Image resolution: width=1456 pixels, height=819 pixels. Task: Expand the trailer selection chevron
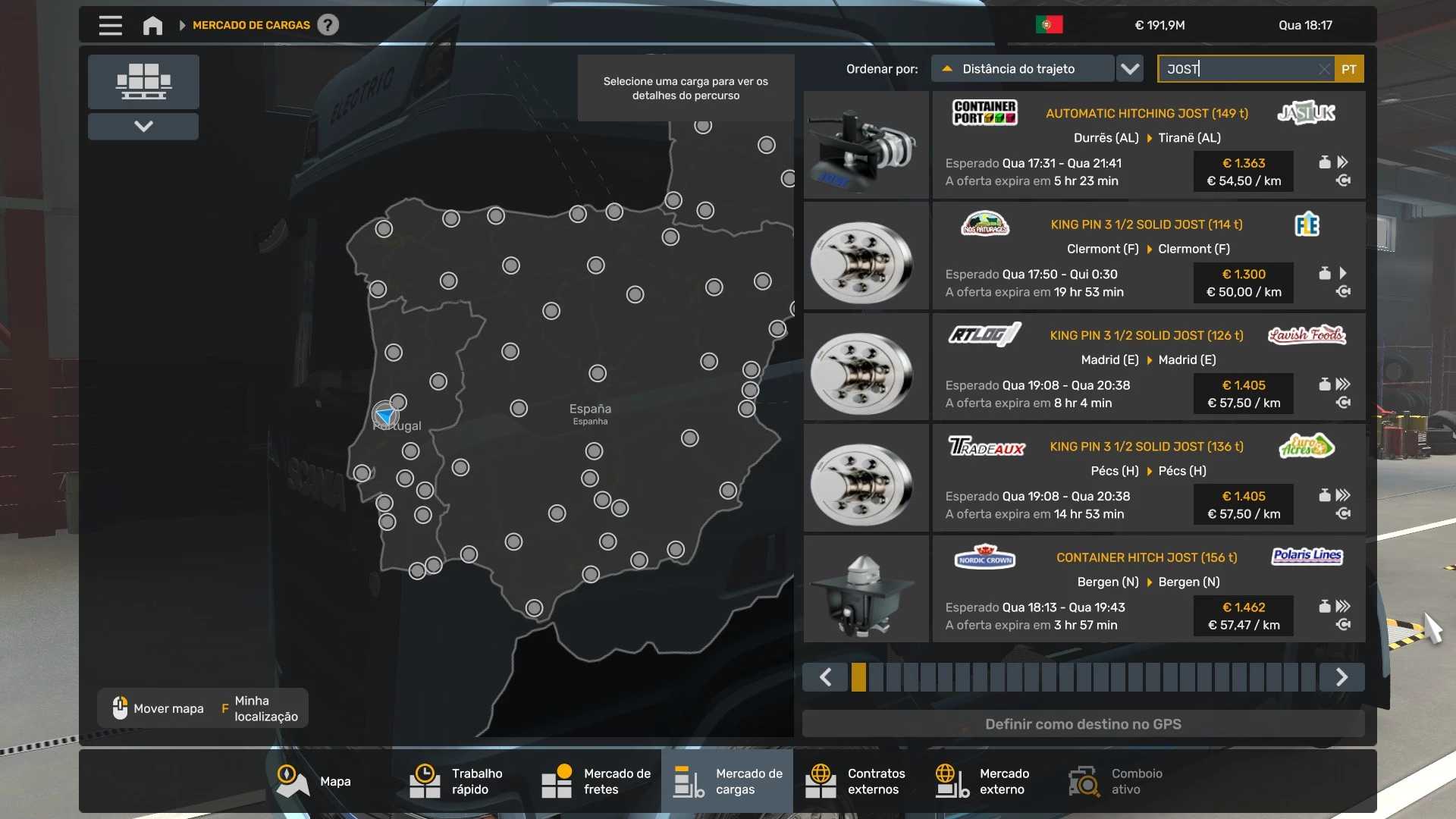coord(143,126)
